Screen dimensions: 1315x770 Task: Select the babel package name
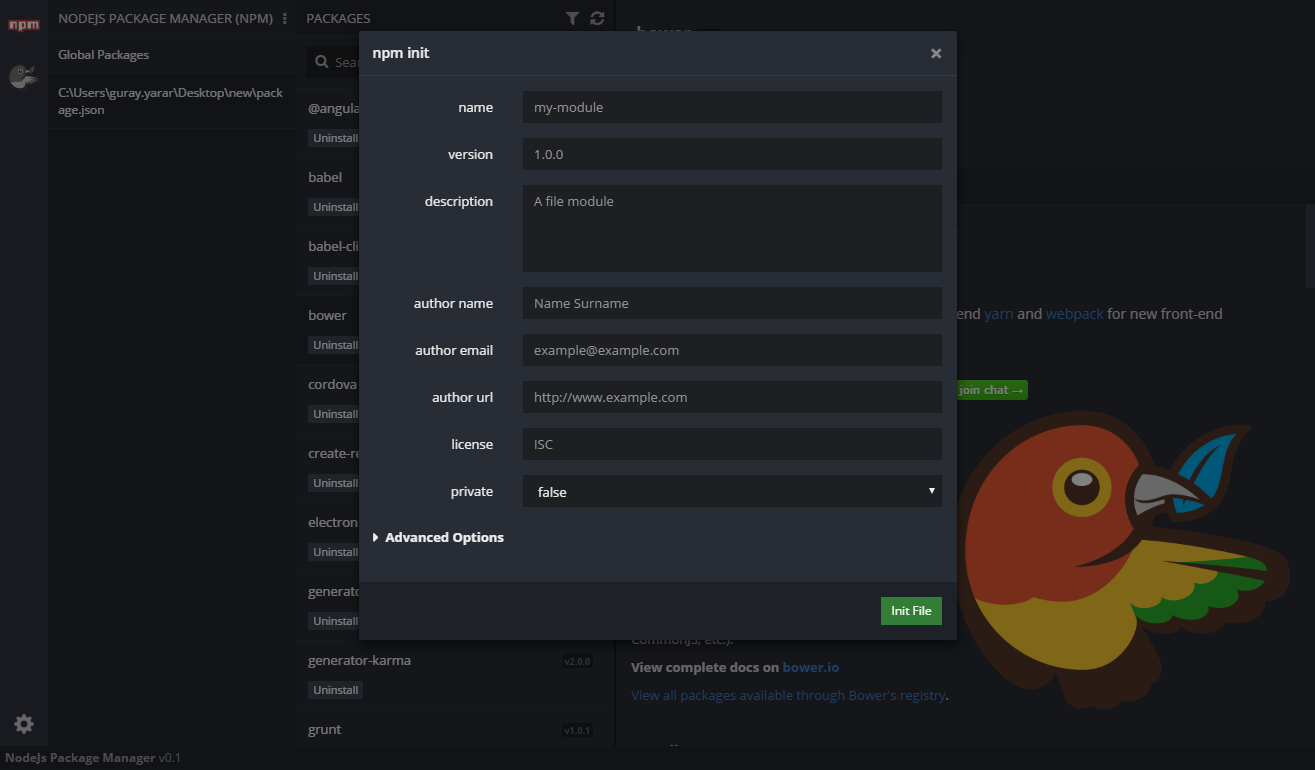(x=325, y=177)
